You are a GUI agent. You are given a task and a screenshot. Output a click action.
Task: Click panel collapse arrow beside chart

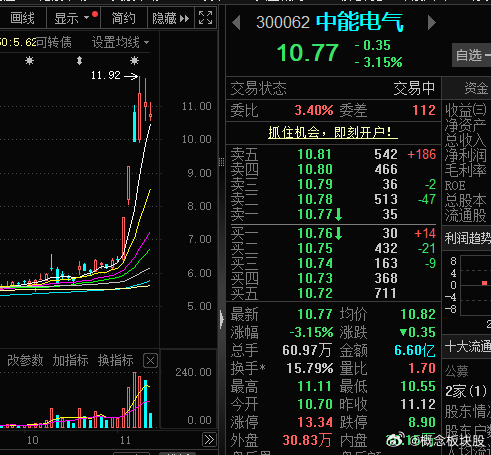(222, 319)
